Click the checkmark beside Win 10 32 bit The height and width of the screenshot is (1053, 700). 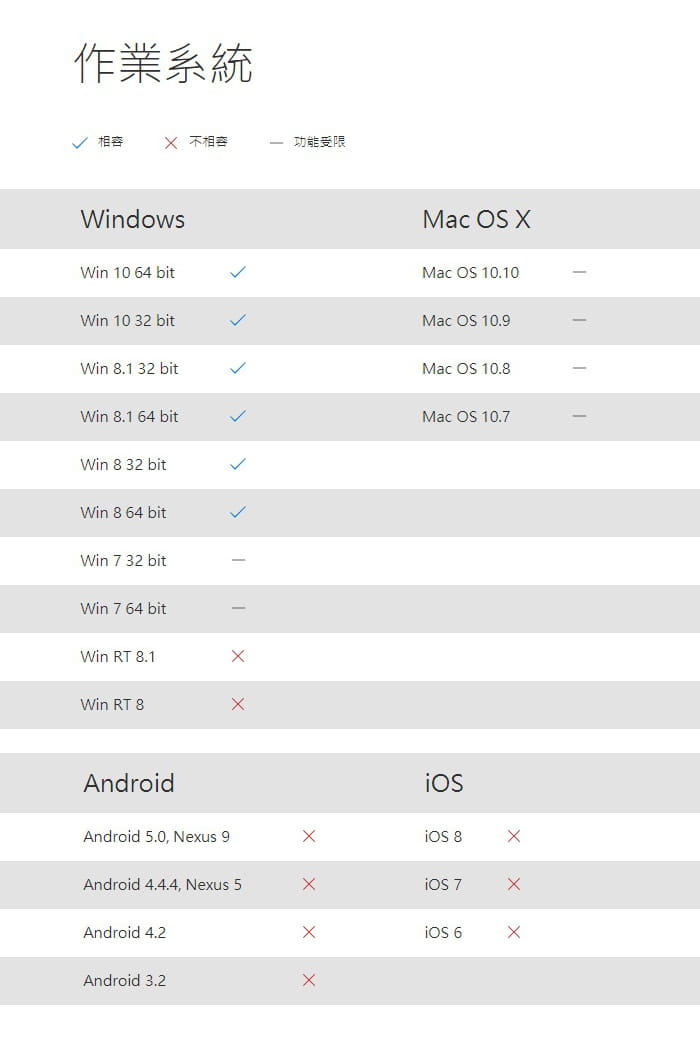point(238,320)
